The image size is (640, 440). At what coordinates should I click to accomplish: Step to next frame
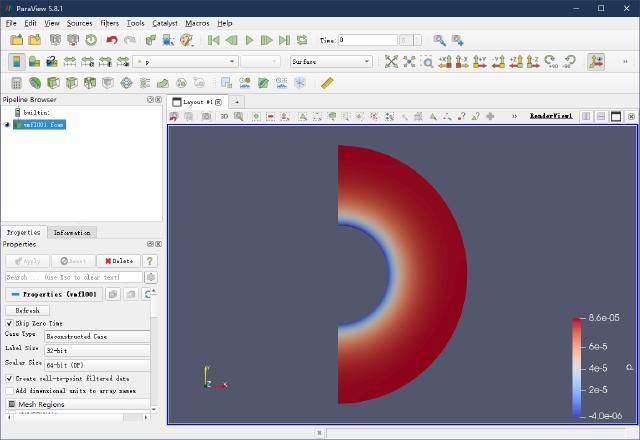pyautogui.click(x=266, y=40)
